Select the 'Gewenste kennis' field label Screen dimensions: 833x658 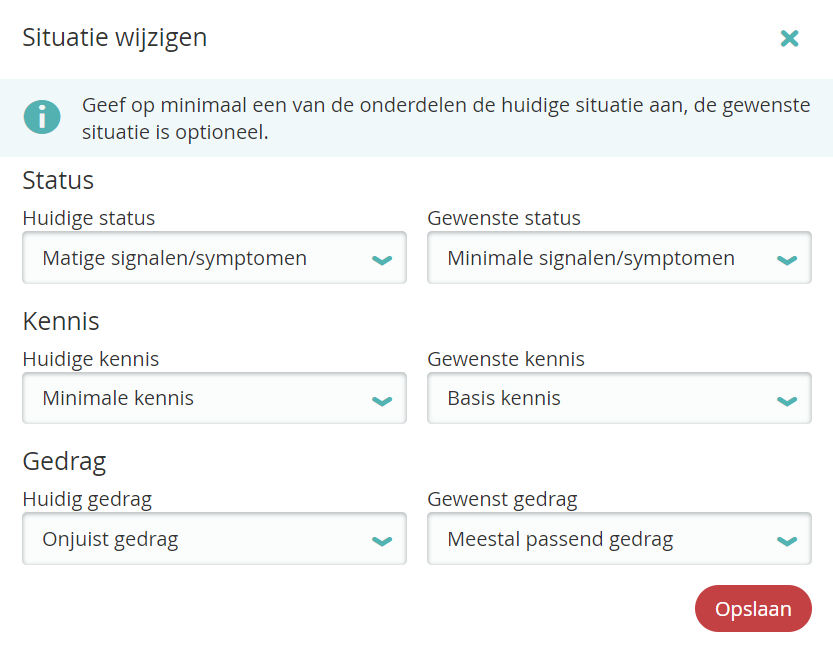[x=506, y=359]
